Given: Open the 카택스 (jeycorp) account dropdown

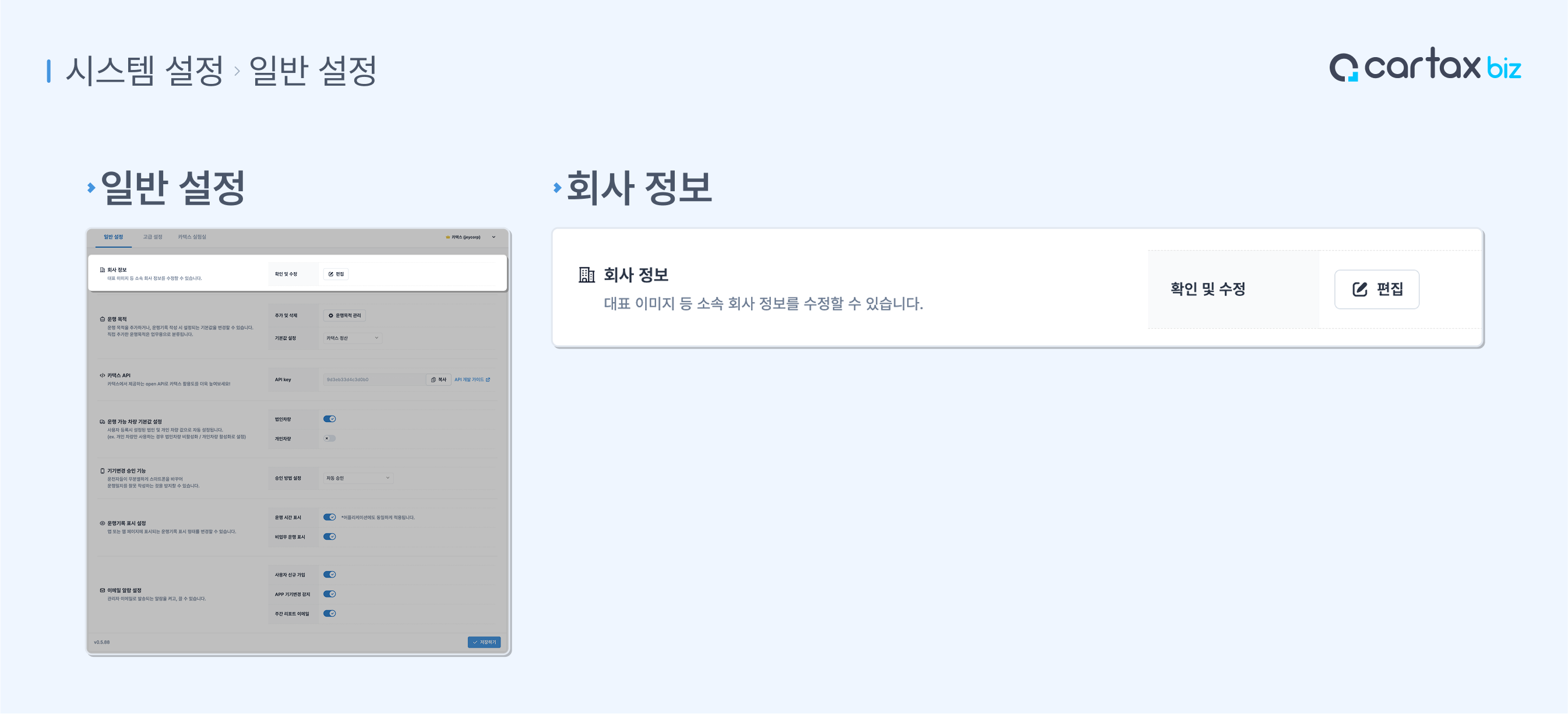Looking at the screenshot, I should (470, 237).
